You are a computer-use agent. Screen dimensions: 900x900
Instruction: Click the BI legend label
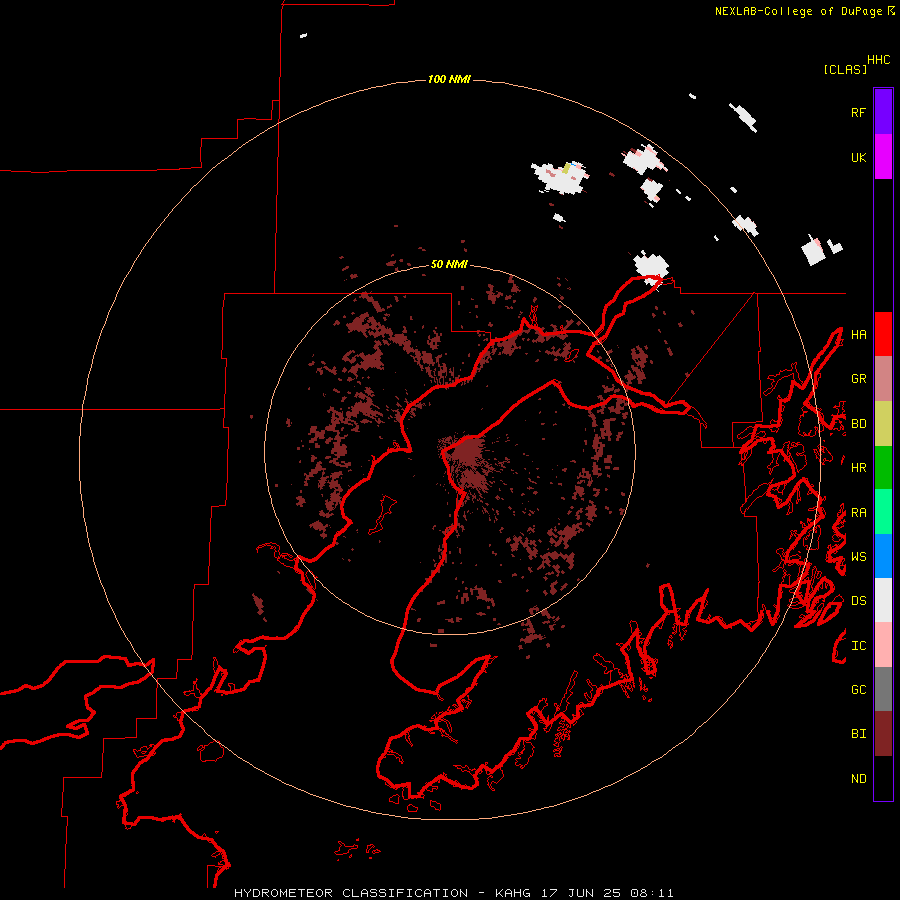coord(858,734)
